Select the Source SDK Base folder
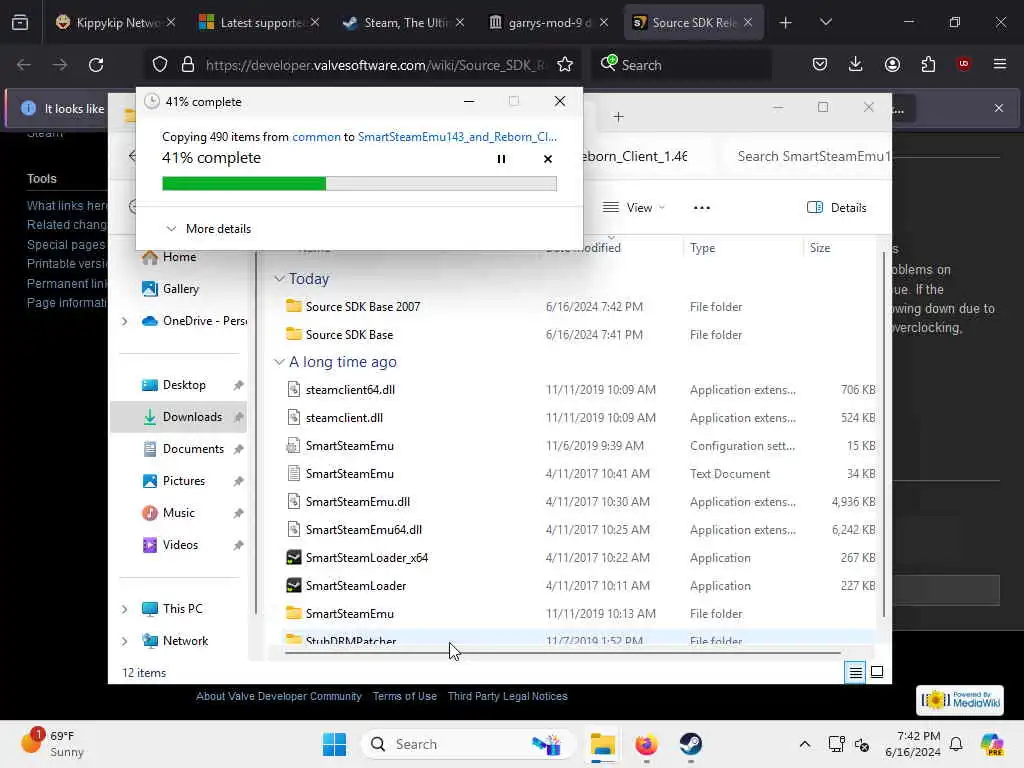 pyautogui.click(x=349, y=334)
